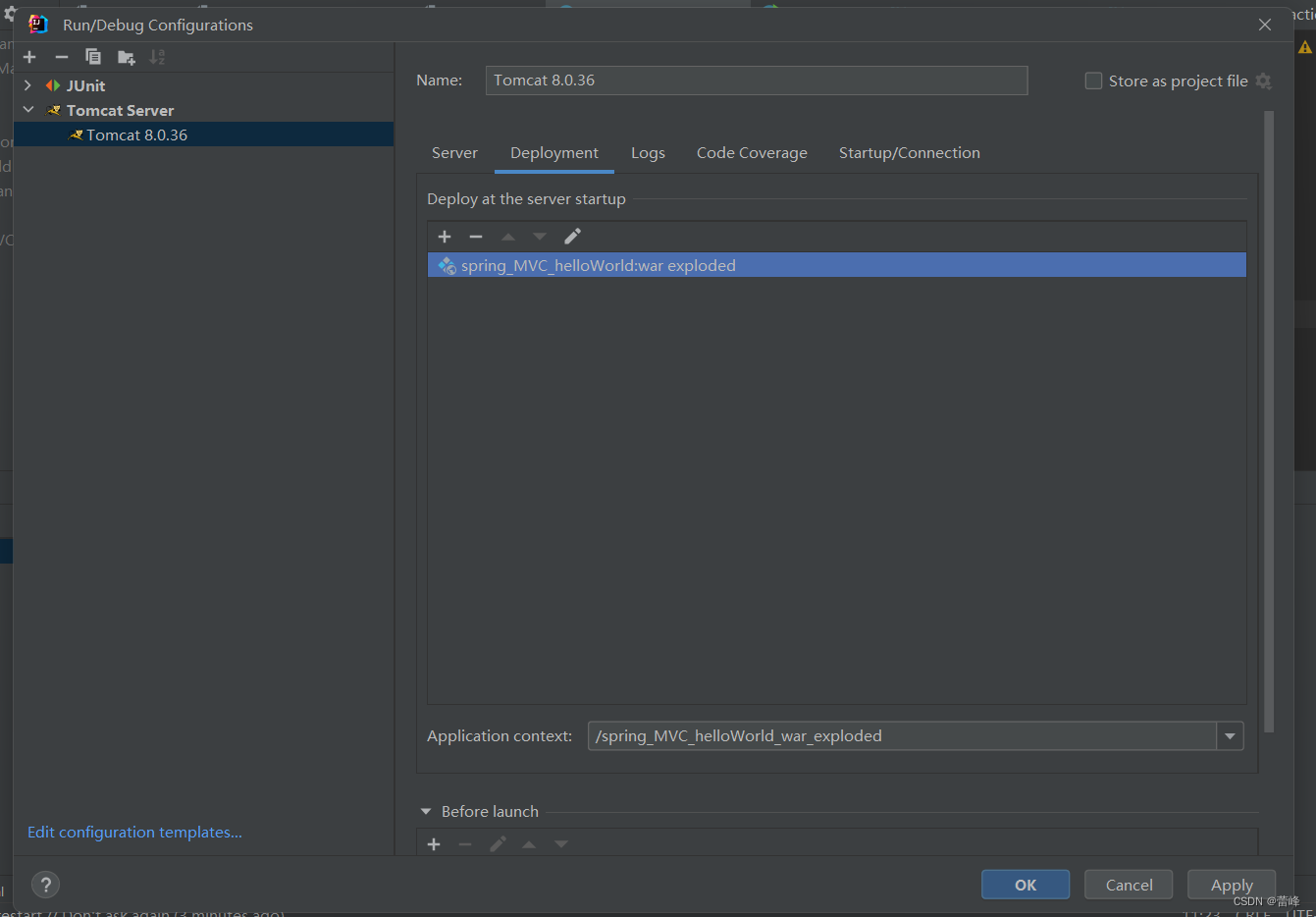Click the Name input field

757,81
